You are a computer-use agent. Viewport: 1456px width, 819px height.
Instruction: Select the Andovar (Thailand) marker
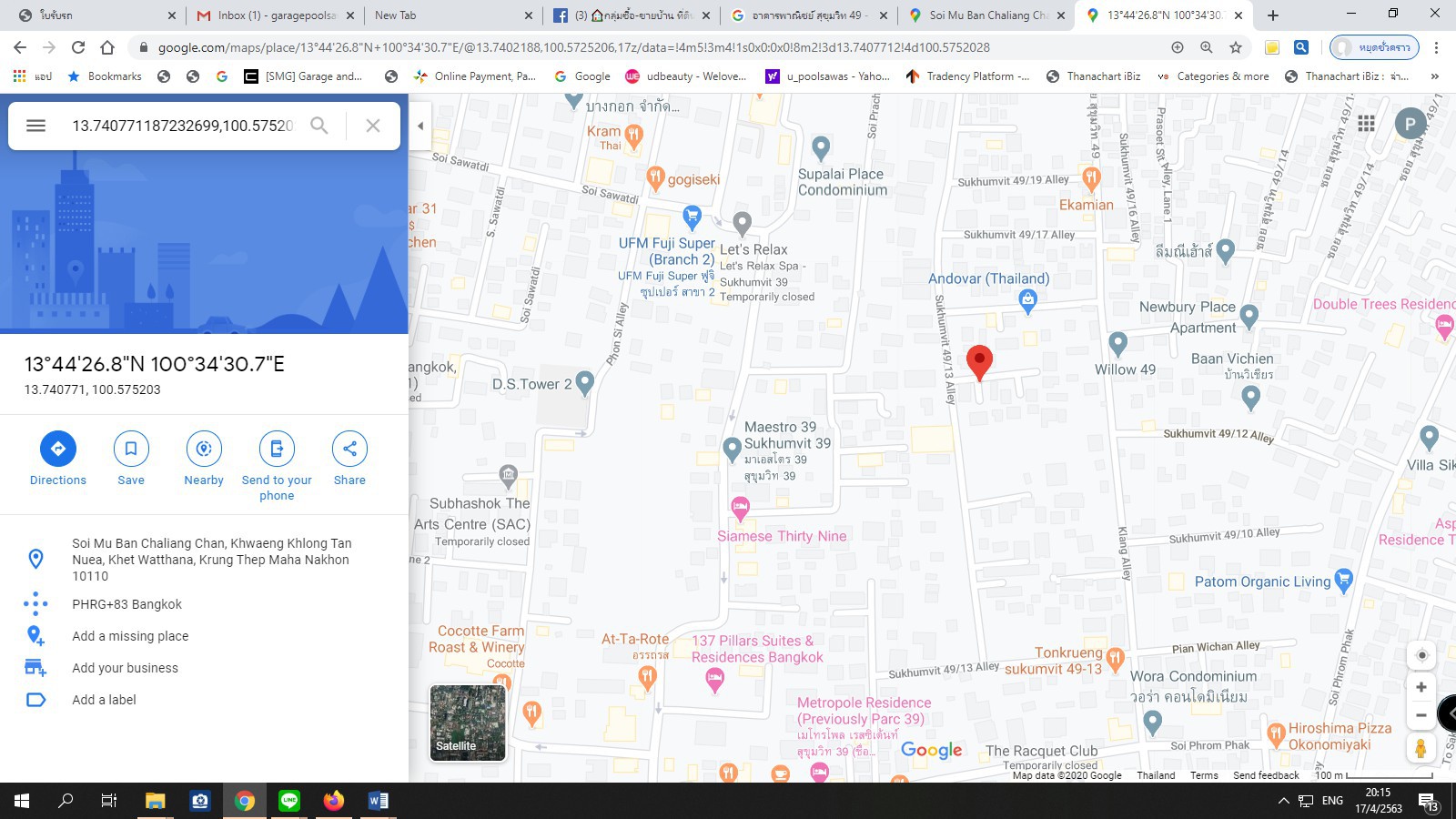[x=1027, y=301]
